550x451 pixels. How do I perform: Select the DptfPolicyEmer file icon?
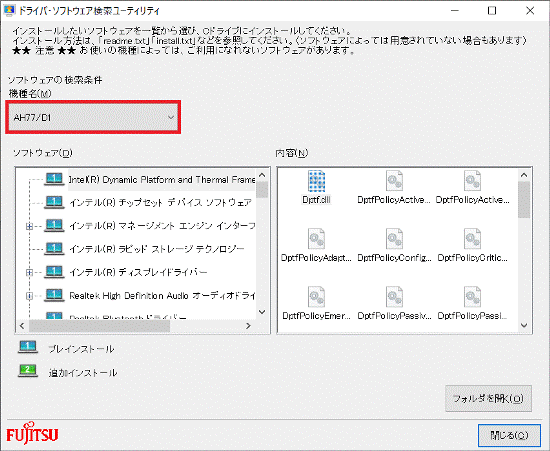pyautogui.click(x=316, y=297)
